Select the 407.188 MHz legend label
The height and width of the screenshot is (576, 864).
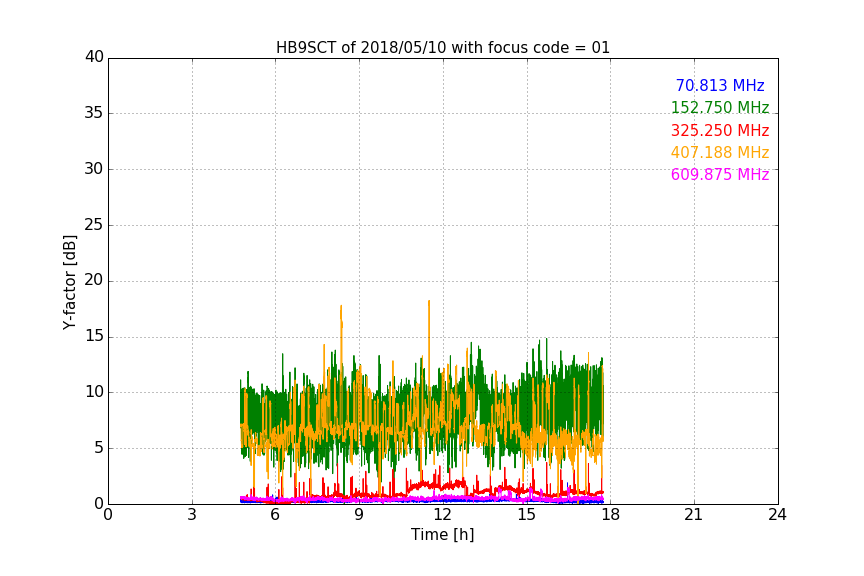coord(720,152)
